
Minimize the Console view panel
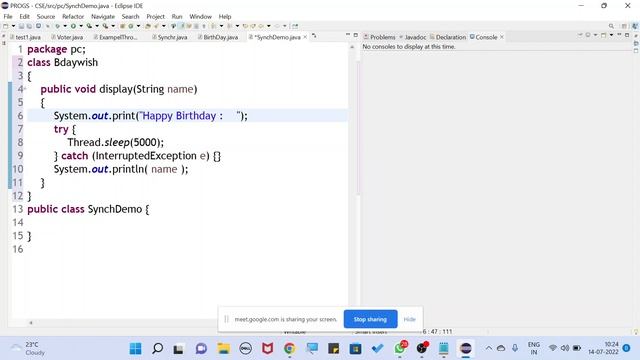click(619, 35)
